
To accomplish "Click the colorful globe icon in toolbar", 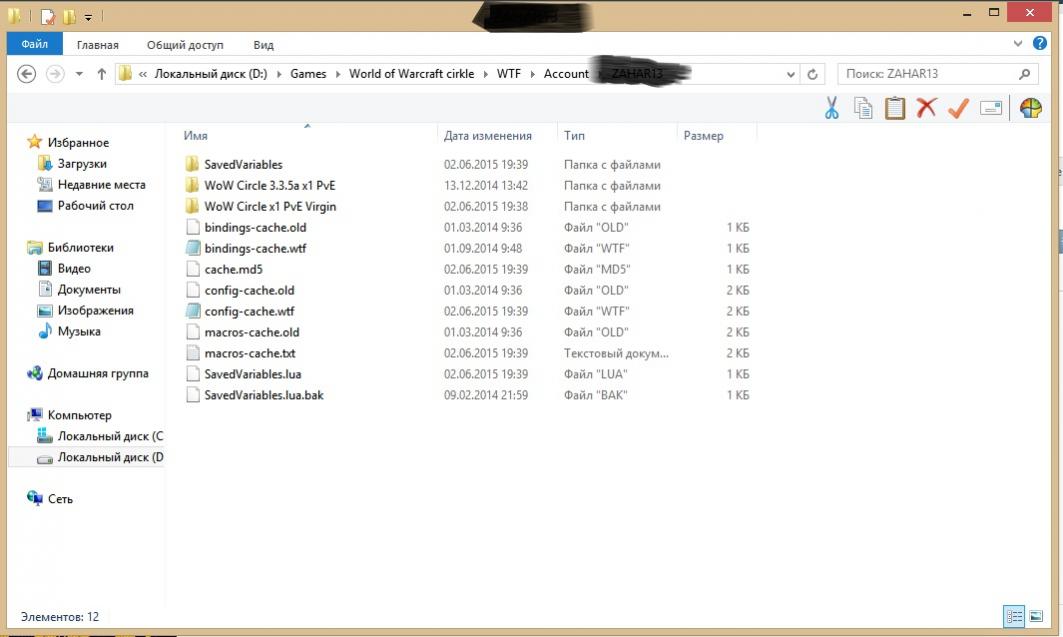I will [1030, 108].
